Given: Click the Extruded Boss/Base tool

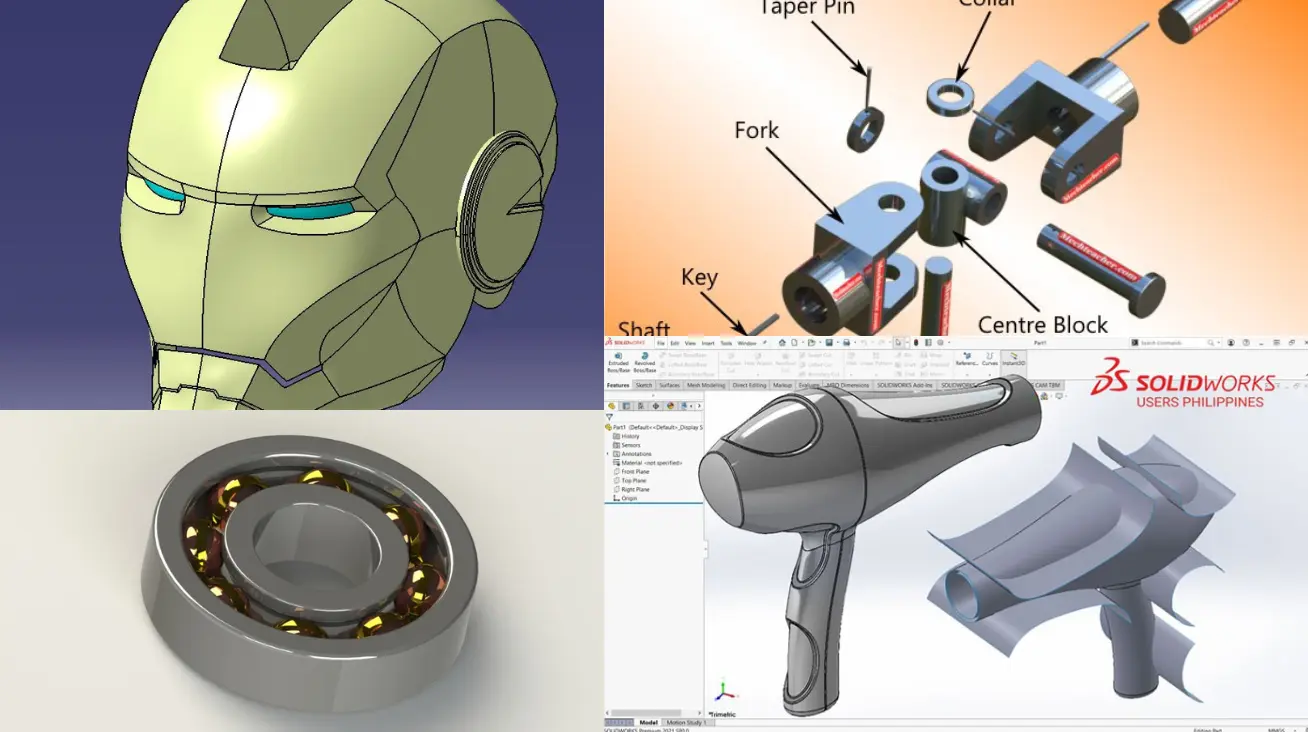Looking at the screenshot, I should coord(618,361).
